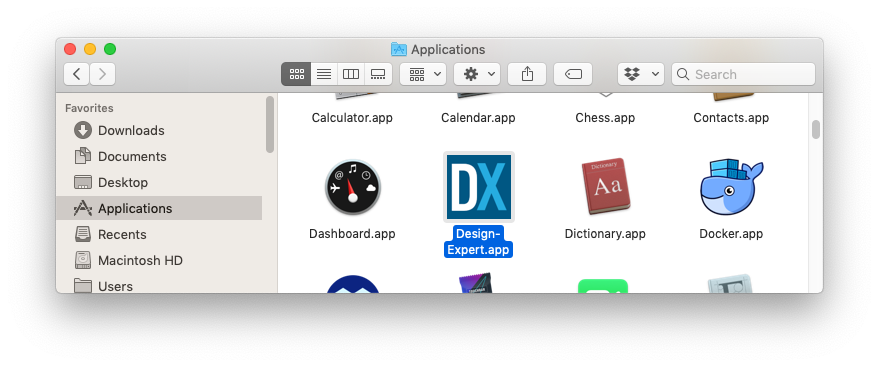
Task: Click the Macintosh HD drive icon
Action: [83, 260]
